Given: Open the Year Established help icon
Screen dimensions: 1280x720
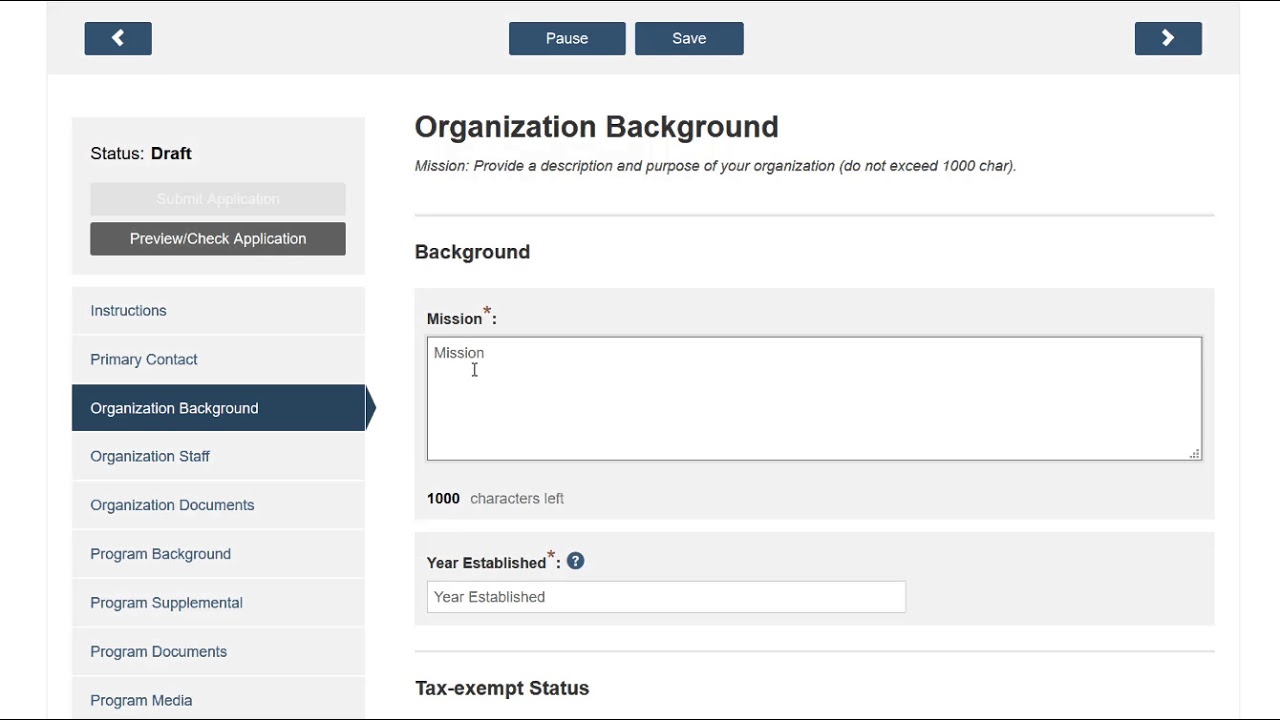Looking at the screenshot, I should click(575, 561).
